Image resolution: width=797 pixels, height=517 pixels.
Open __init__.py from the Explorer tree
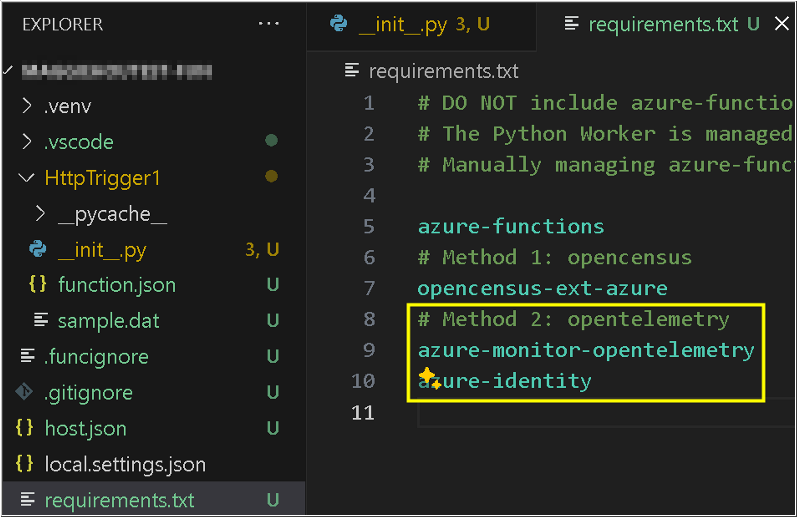point(102,250)
